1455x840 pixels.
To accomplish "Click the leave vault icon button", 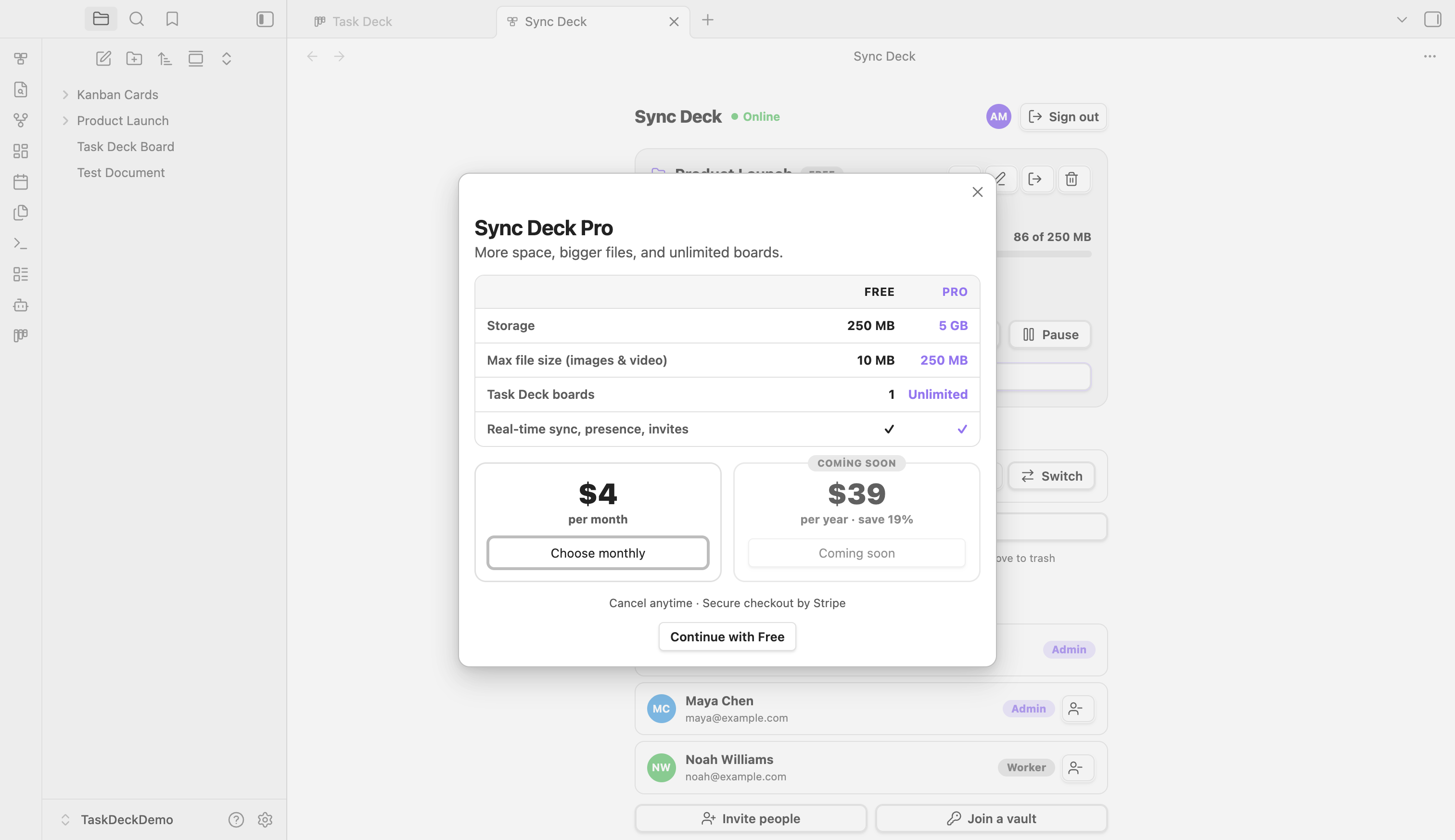I will coord(1037,179).
